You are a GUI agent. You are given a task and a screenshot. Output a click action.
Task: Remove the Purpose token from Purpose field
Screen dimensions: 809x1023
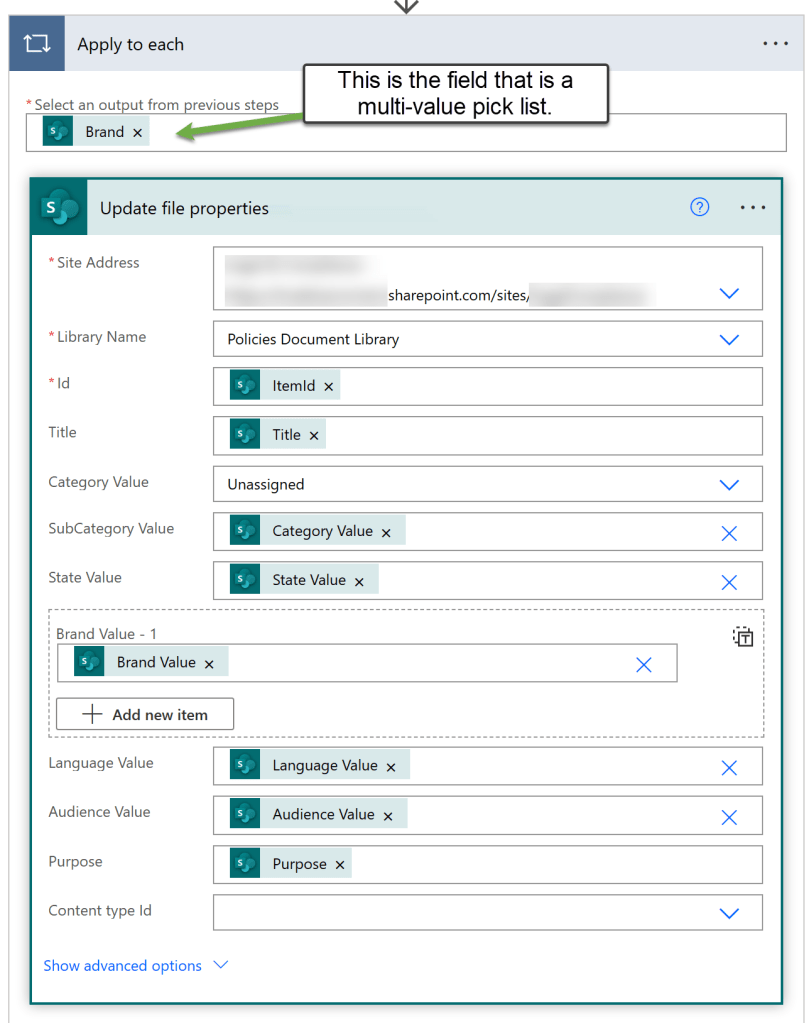coord(340,865)
